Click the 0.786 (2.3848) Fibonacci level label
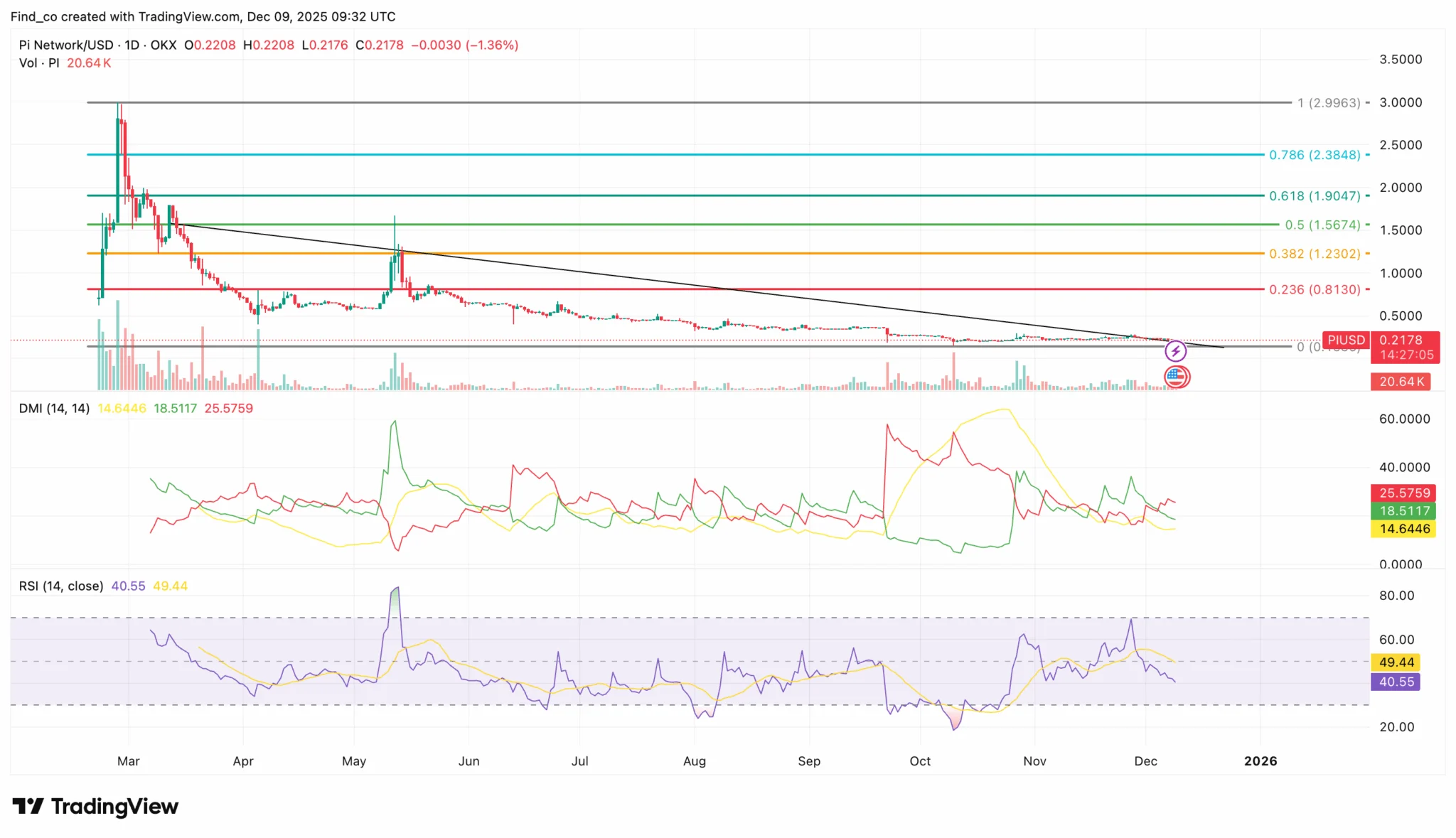Viewport: 1456px width, 838px height. click(x=1315, y=155)
